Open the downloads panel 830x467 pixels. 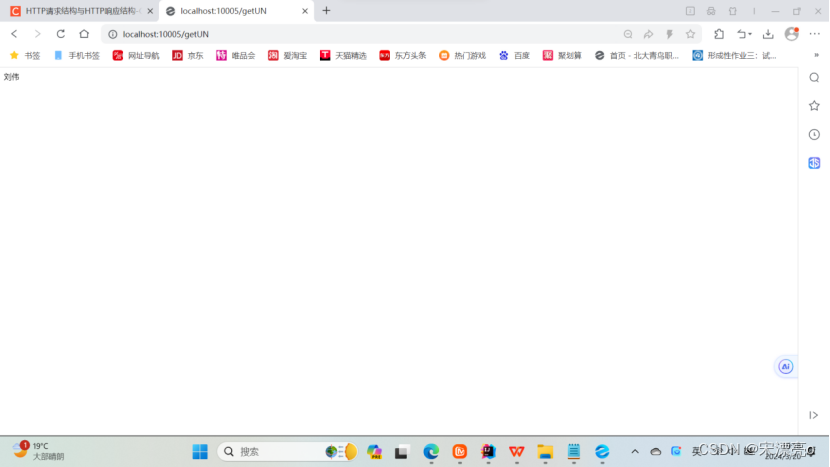[x=768, y=34]
